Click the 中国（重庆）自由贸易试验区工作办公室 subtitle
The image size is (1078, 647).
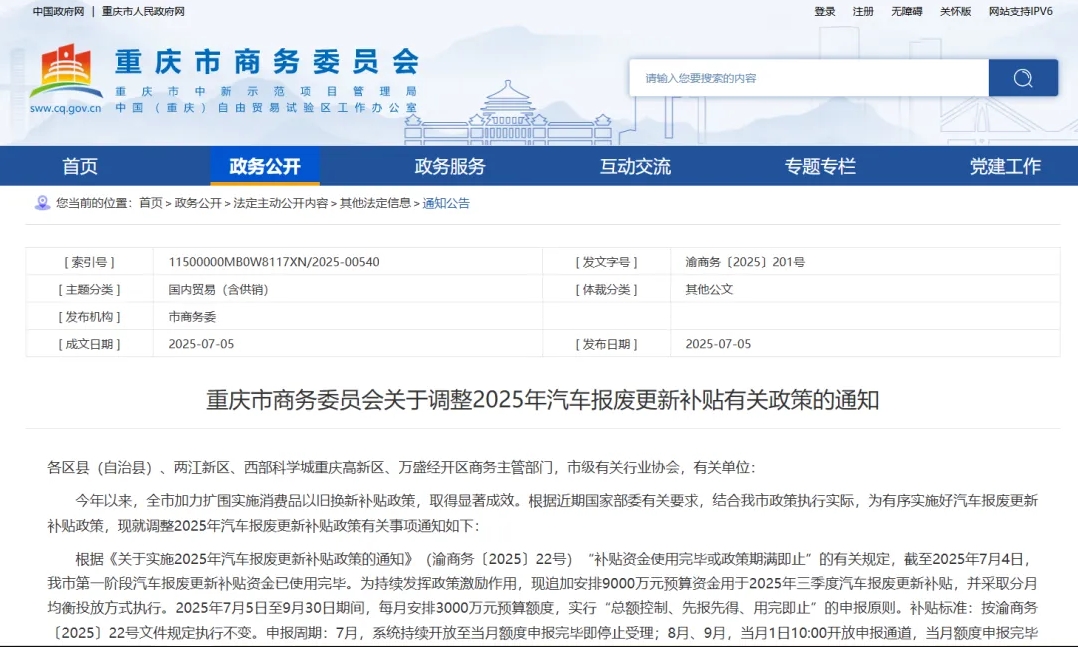266,108
